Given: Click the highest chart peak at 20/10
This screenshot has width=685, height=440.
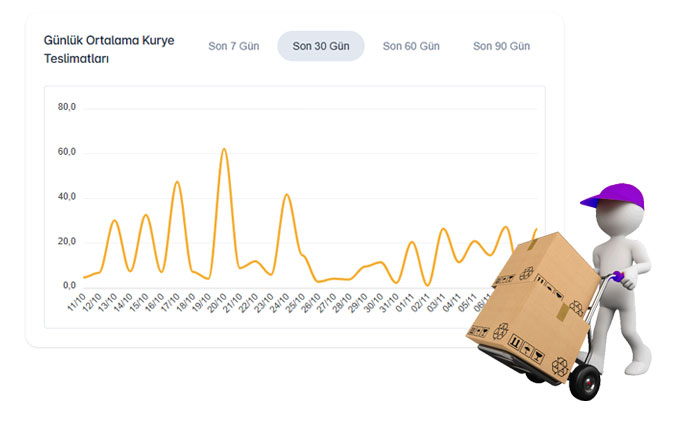Looking at the screenshot, I should [224, 149].
